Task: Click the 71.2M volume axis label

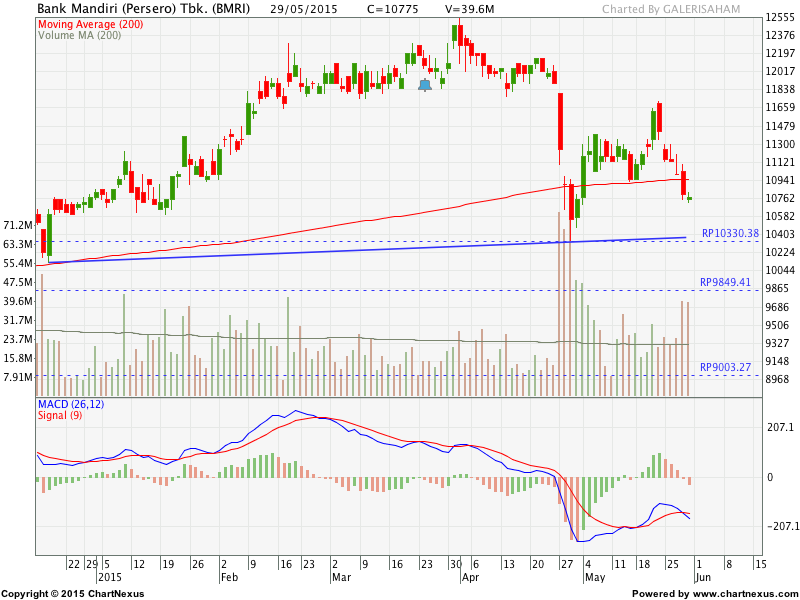Action: pos(18,225)
